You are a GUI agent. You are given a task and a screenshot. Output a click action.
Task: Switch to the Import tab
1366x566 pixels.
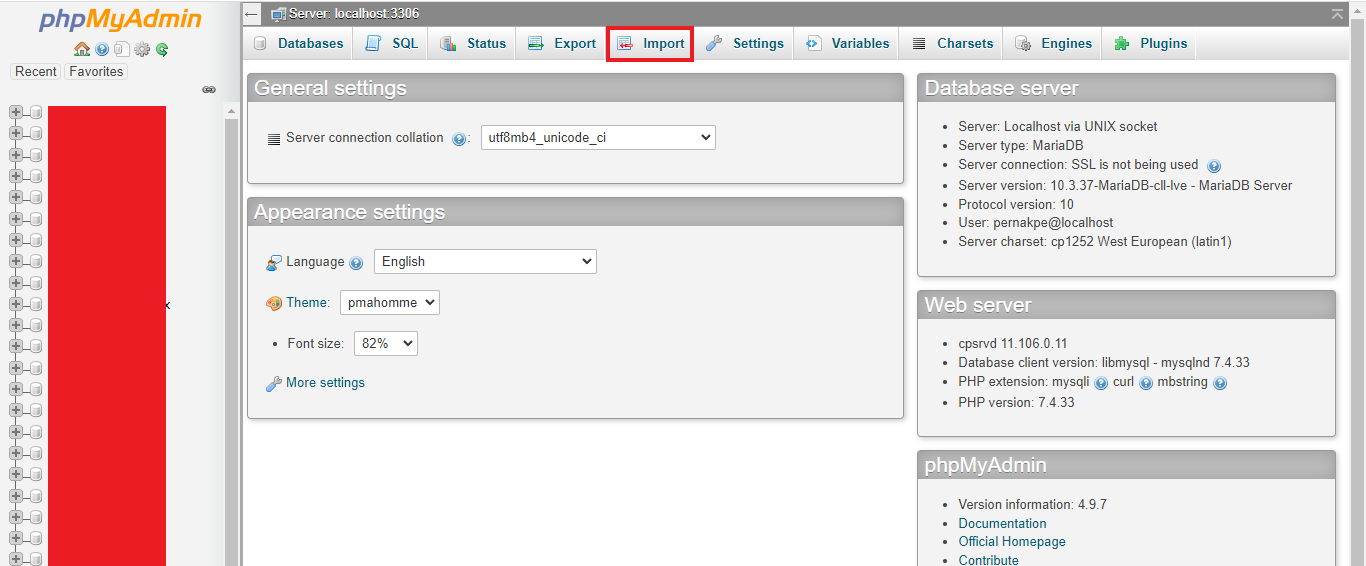[x=651, y=44]
